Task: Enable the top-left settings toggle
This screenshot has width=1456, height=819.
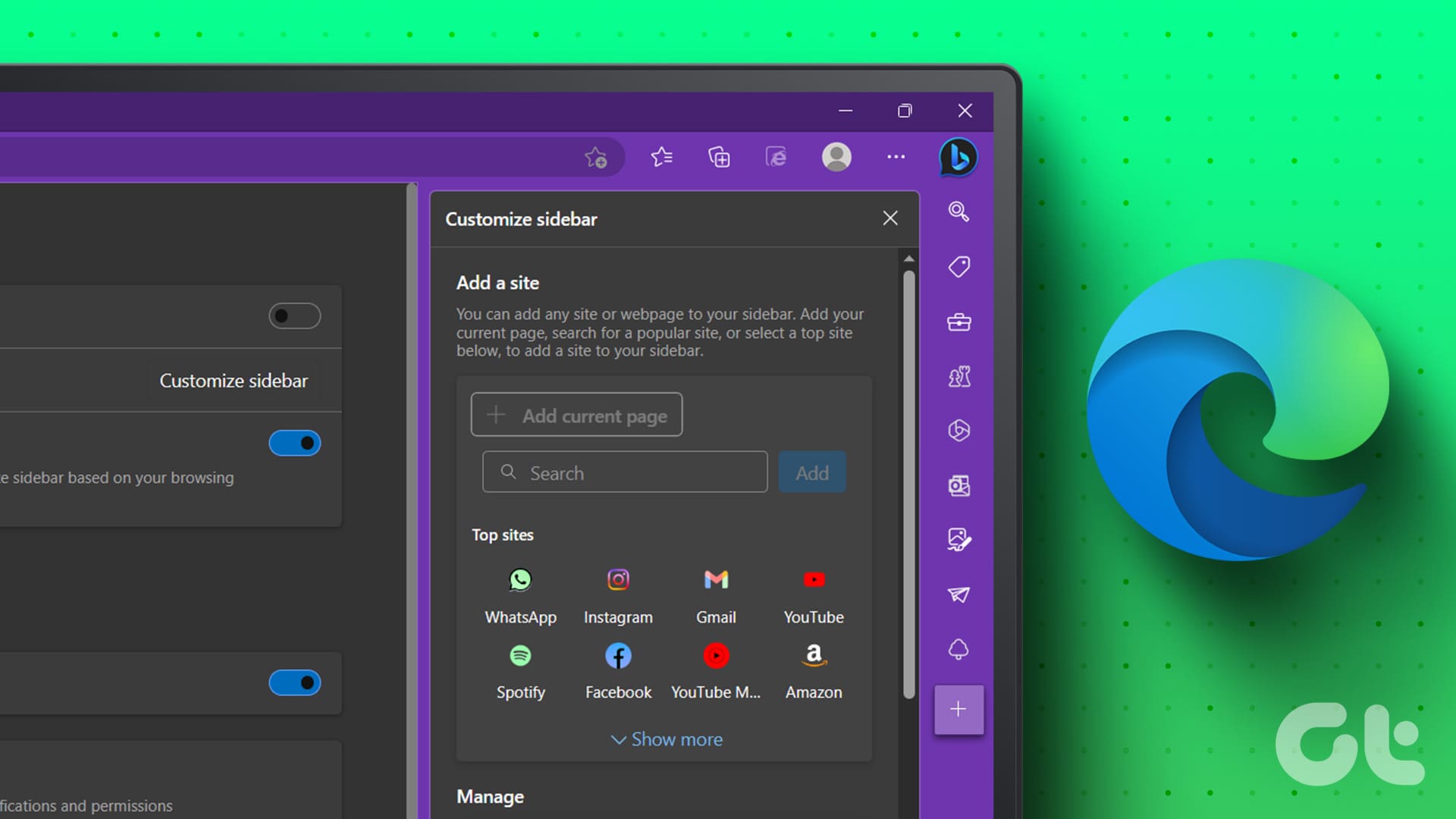Action: pyautogui.click(x=294, y=316)
